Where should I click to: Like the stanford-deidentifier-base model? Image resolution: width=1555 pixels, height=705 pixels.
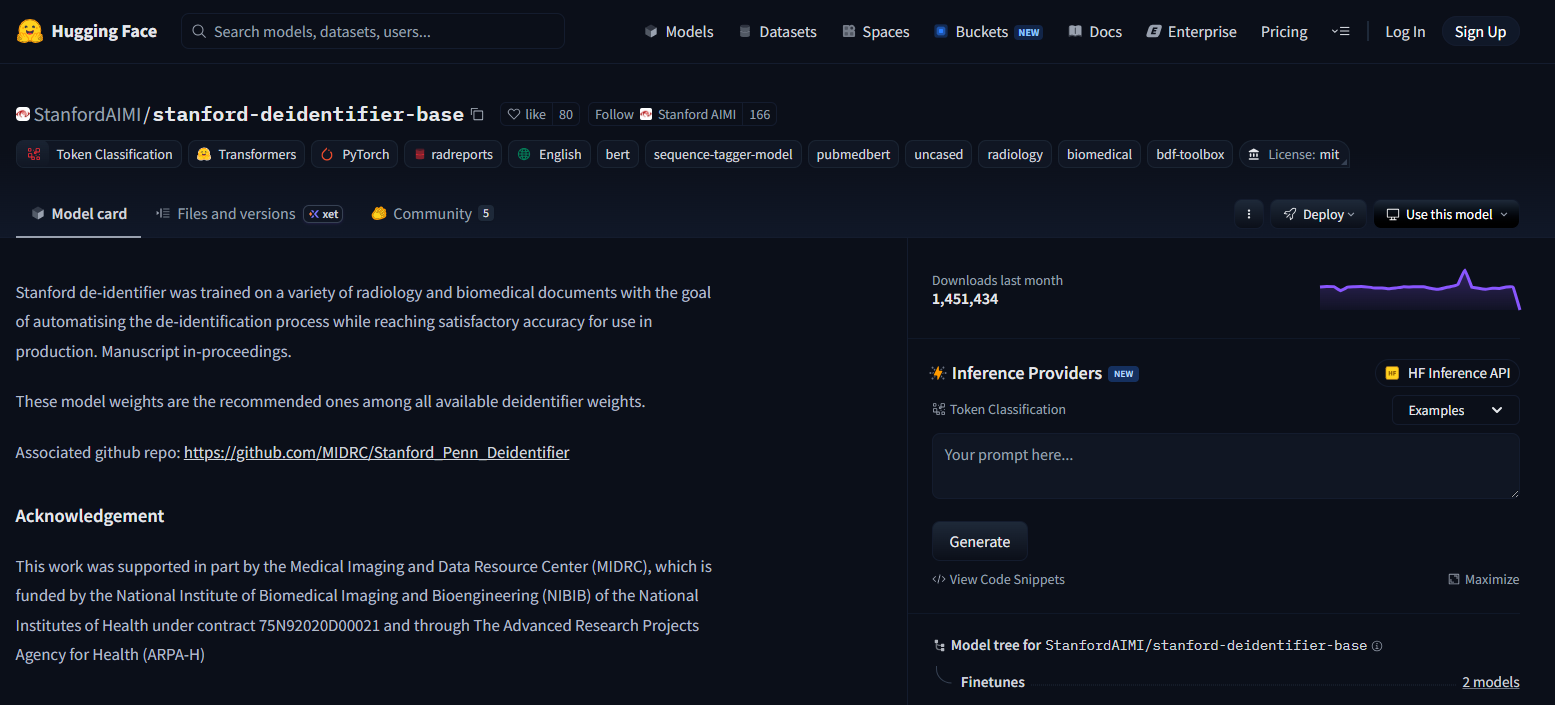pos(527,114)
